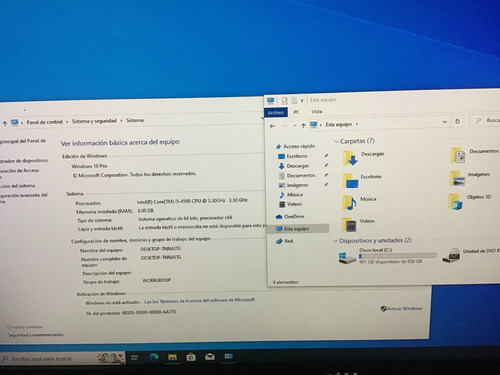Click the Buscar search box in Explorer
Image resolution: width=500 pixels, height=375 pixels.
pyautogui.click(x=485, y=120)
